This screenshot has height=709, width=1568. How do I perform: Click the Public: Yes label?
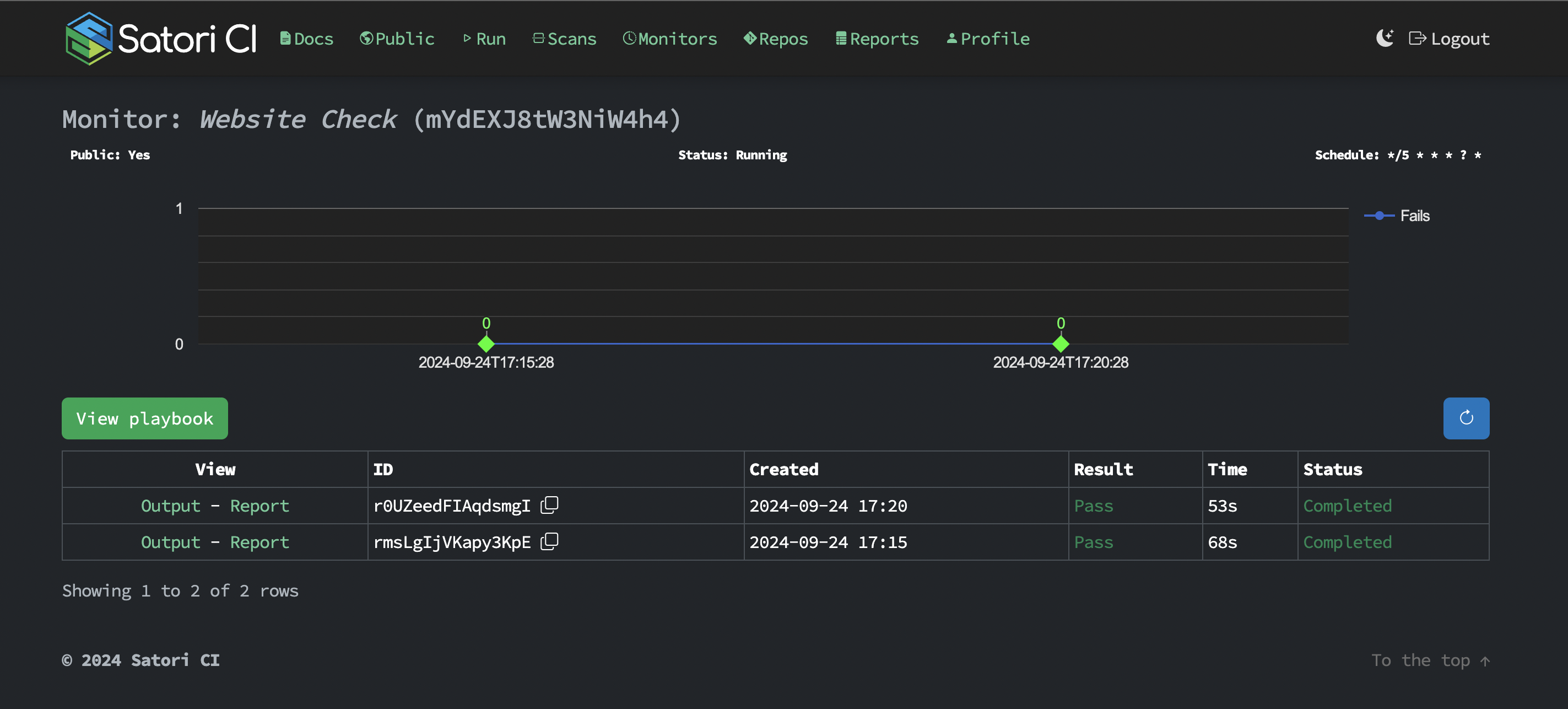[110, 155]
